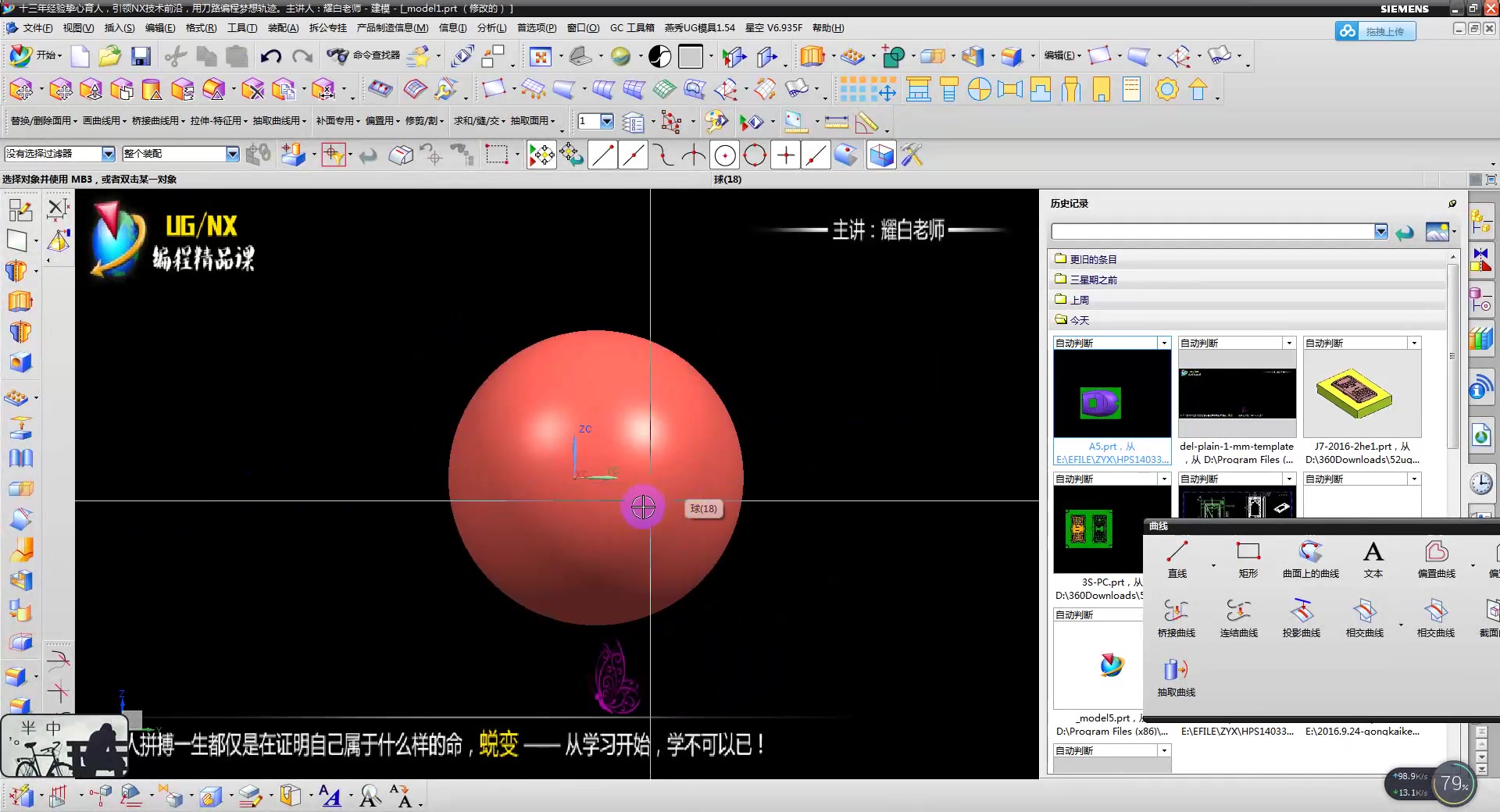Open the 文件(F) menu
The height and width of the screenshot is (812, 1500).
(37, 28)
